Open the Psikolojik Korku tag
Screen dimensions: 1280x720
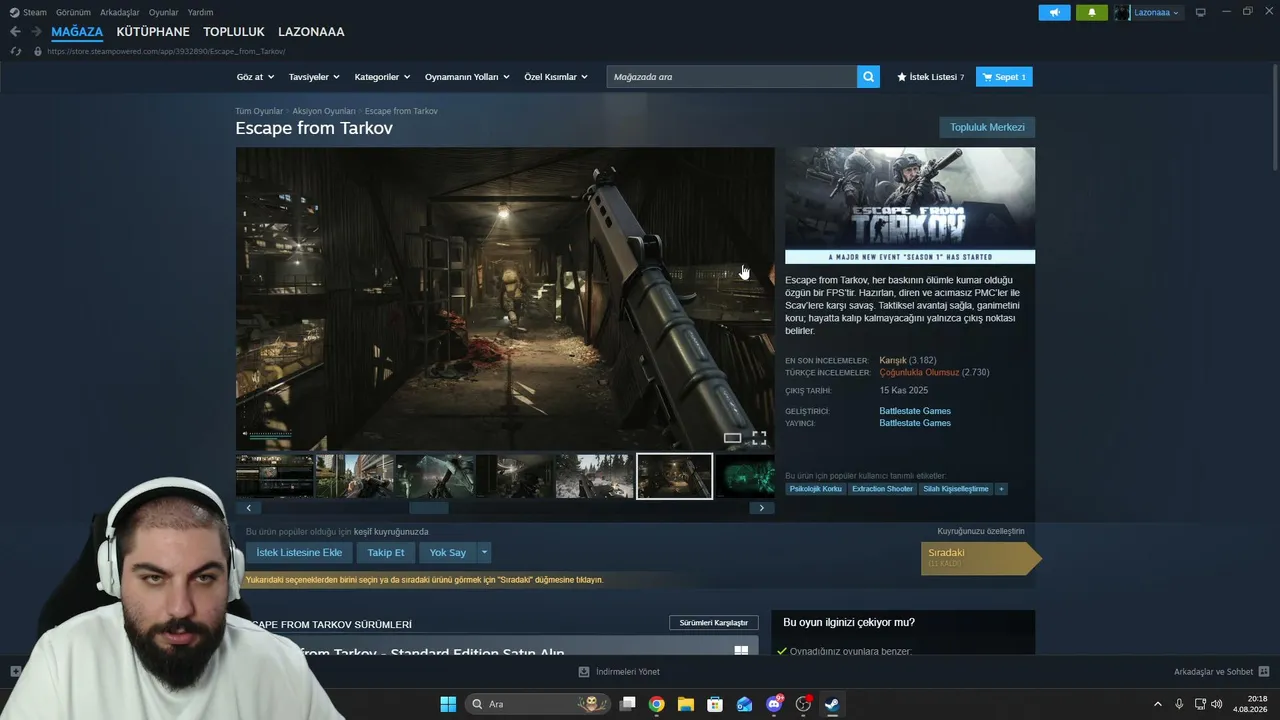pos(816,489)
